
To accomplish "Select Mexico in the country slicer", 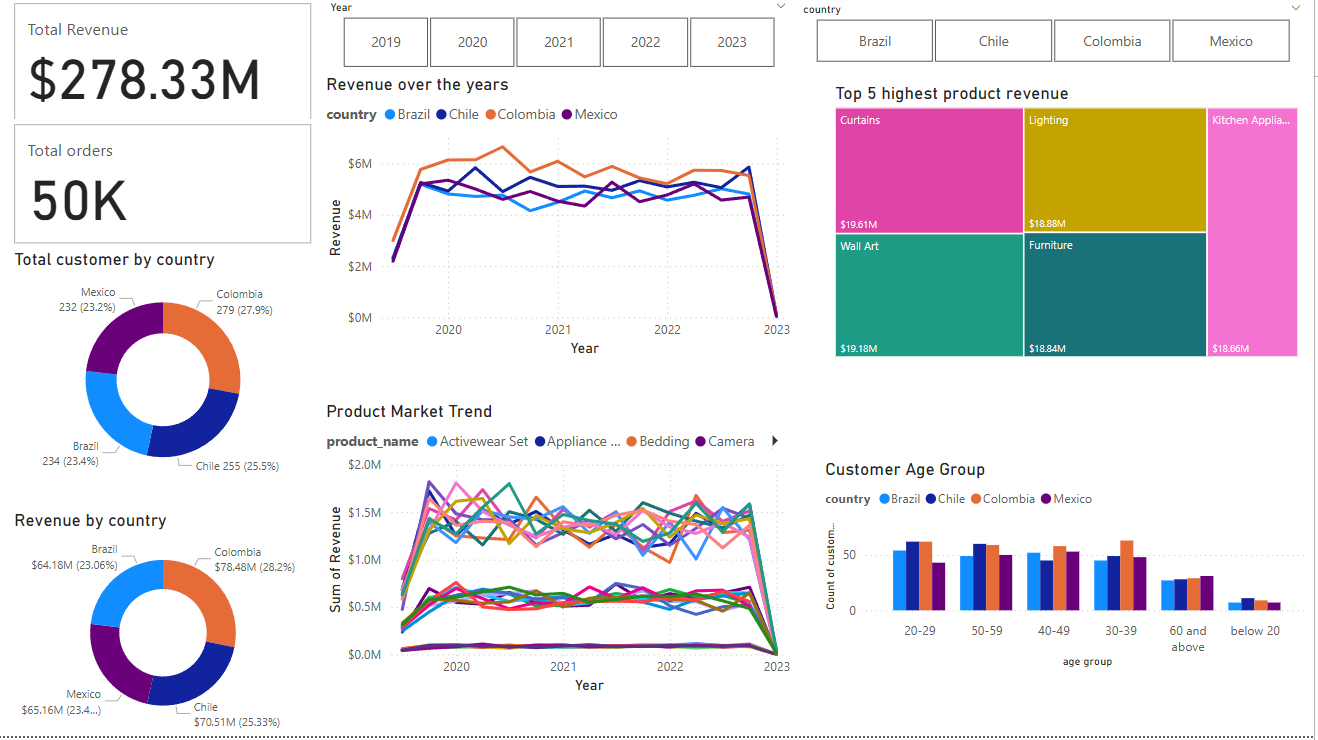I will 1231,41.
